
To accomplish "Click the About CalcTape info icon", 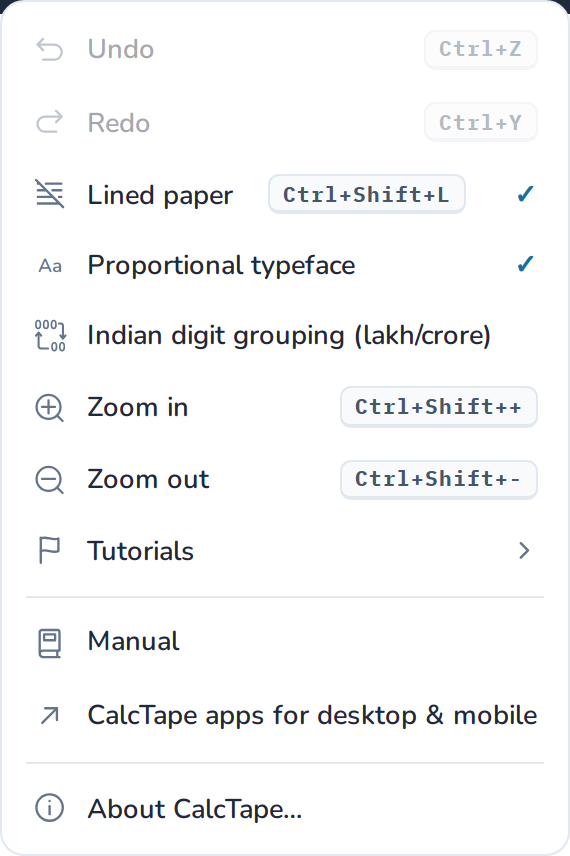I will tap(50, 808).
